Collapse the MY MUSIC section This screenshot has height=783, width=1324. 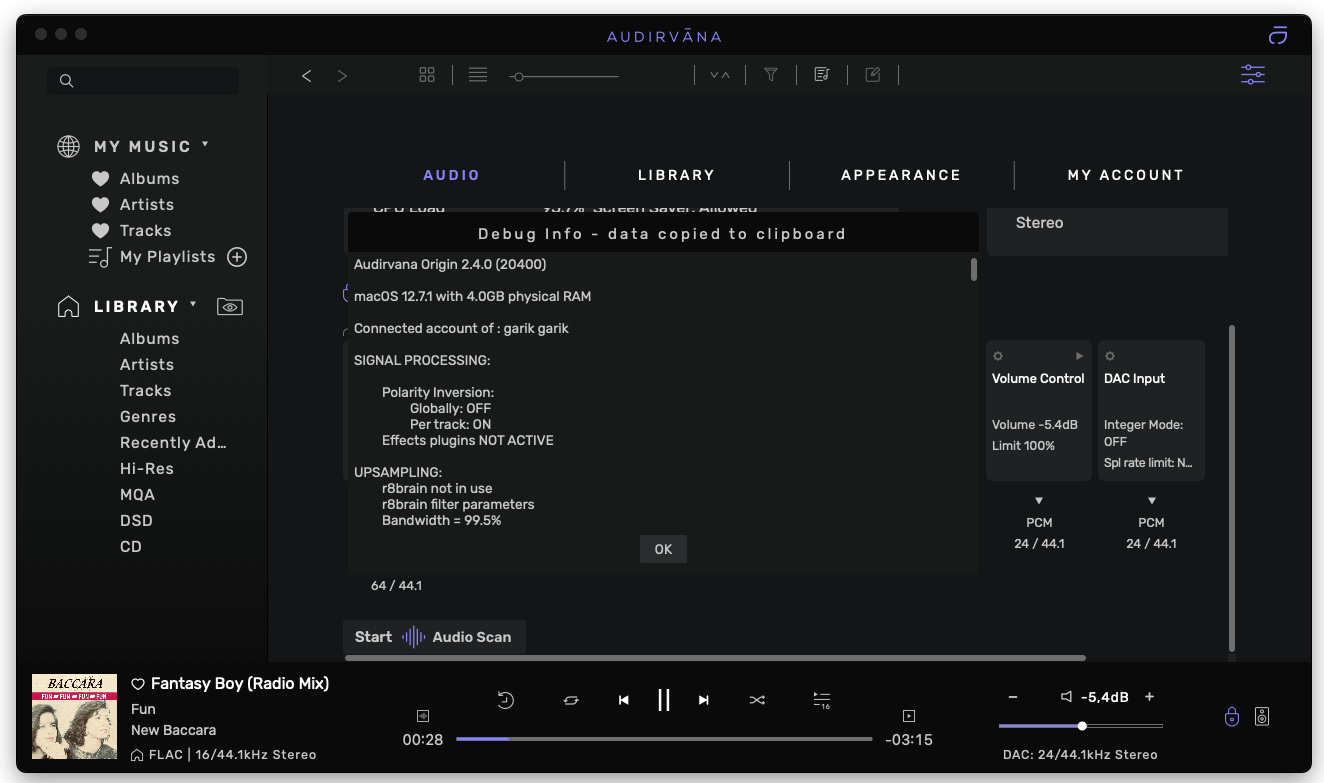[x=205, y=145]
